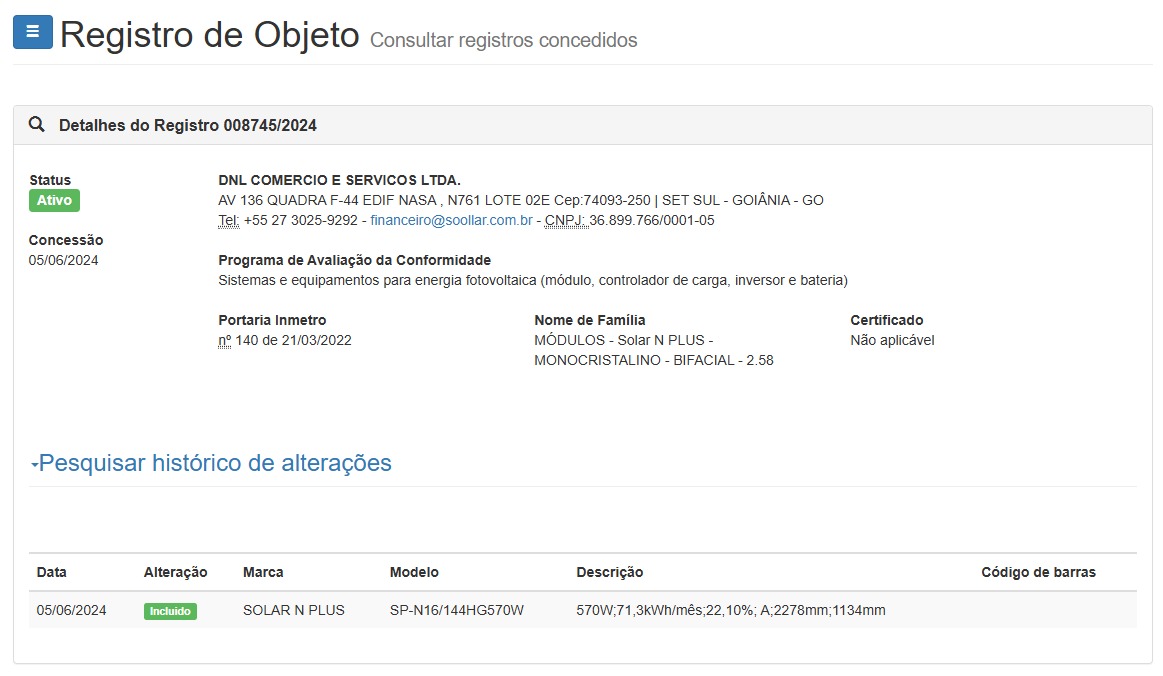
Task: Click the magnifier icon beside Detalhes do Registro
Action: [x=36, y=125]
